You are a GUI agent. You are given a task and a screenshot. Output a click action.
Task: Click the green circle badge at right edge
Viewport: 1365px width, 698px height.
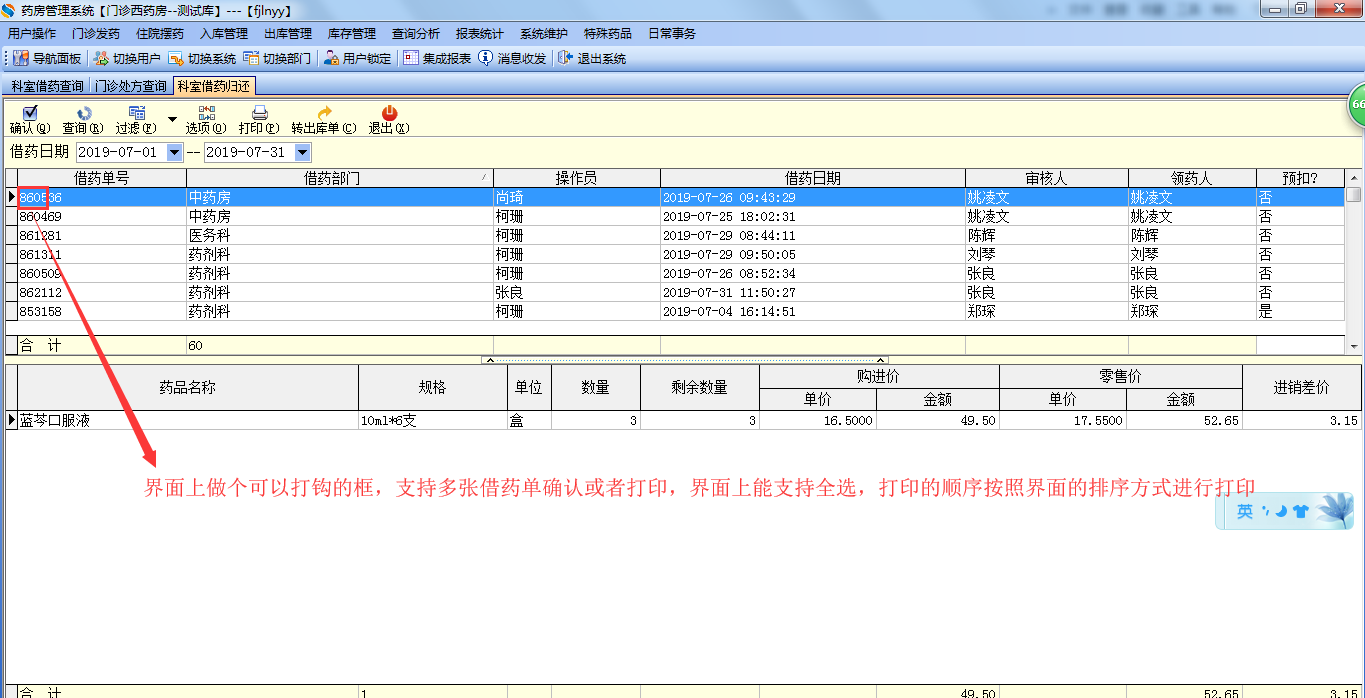(1356, 105)
